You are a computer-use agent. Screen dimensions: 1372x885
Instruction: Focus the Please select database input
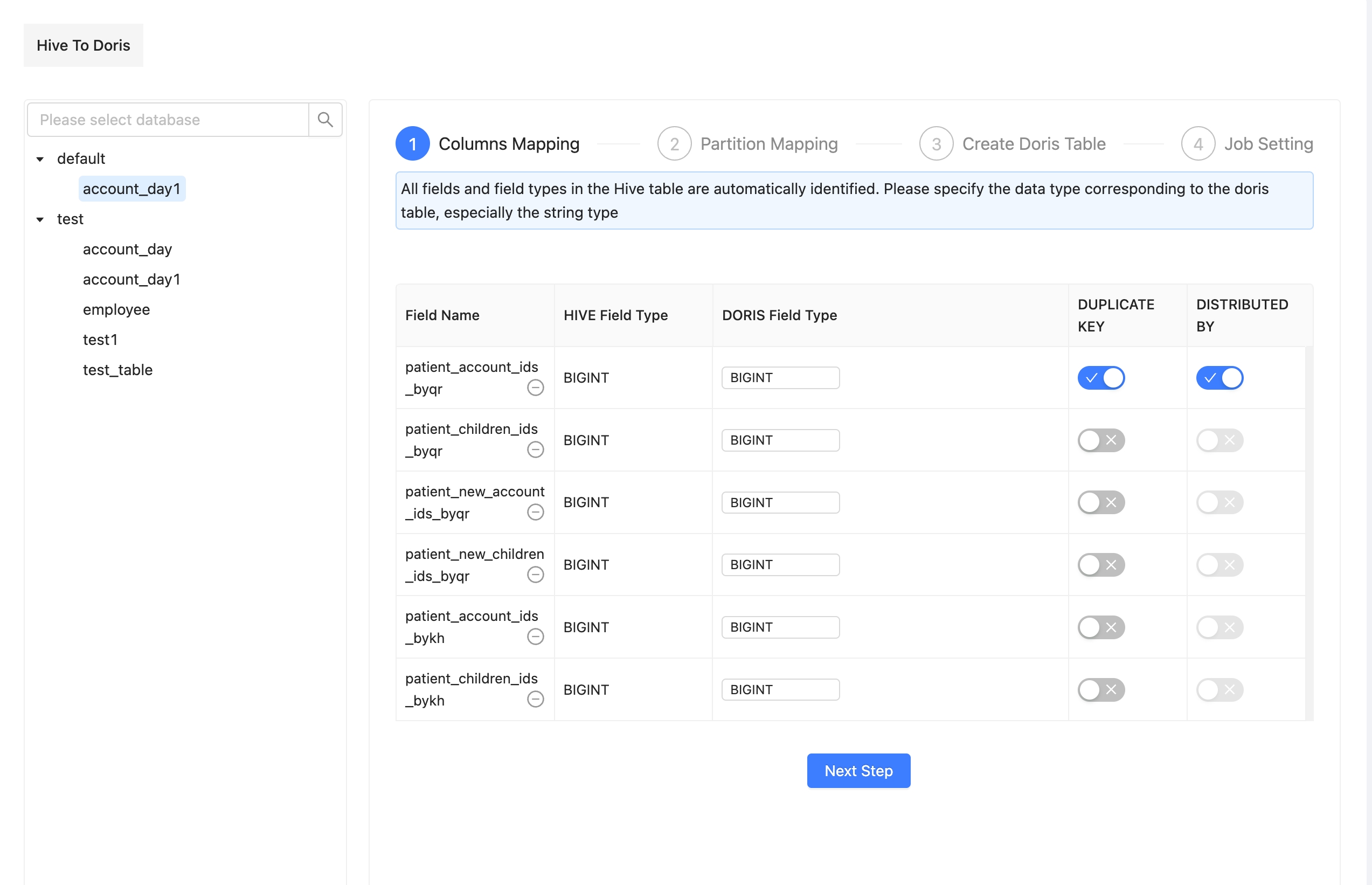168,120
